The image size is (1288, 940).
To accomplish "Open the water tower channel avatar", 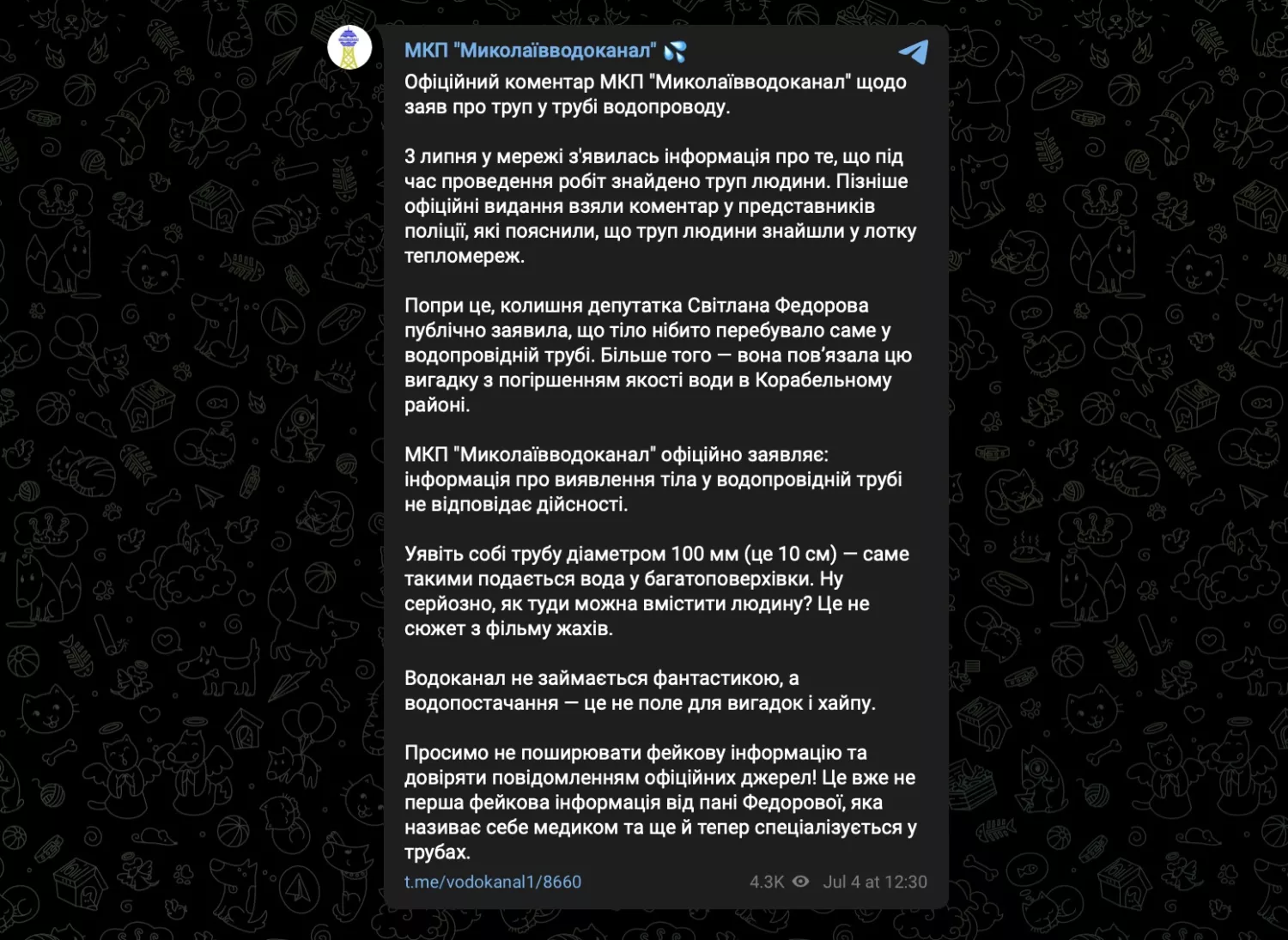I will (349, 48).
